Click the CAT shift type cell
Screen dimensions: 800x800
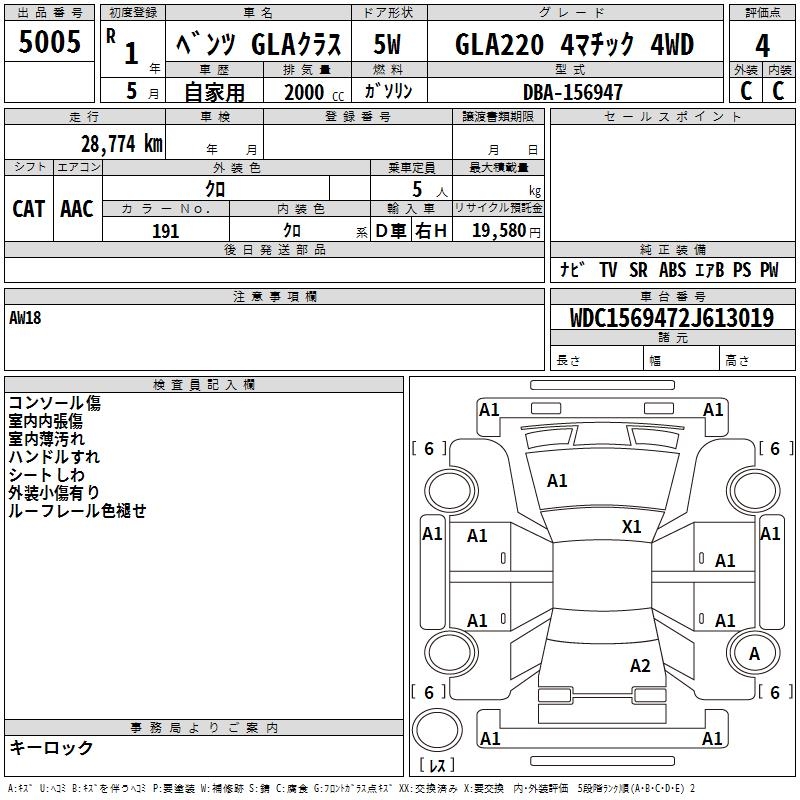click(29, 209)
